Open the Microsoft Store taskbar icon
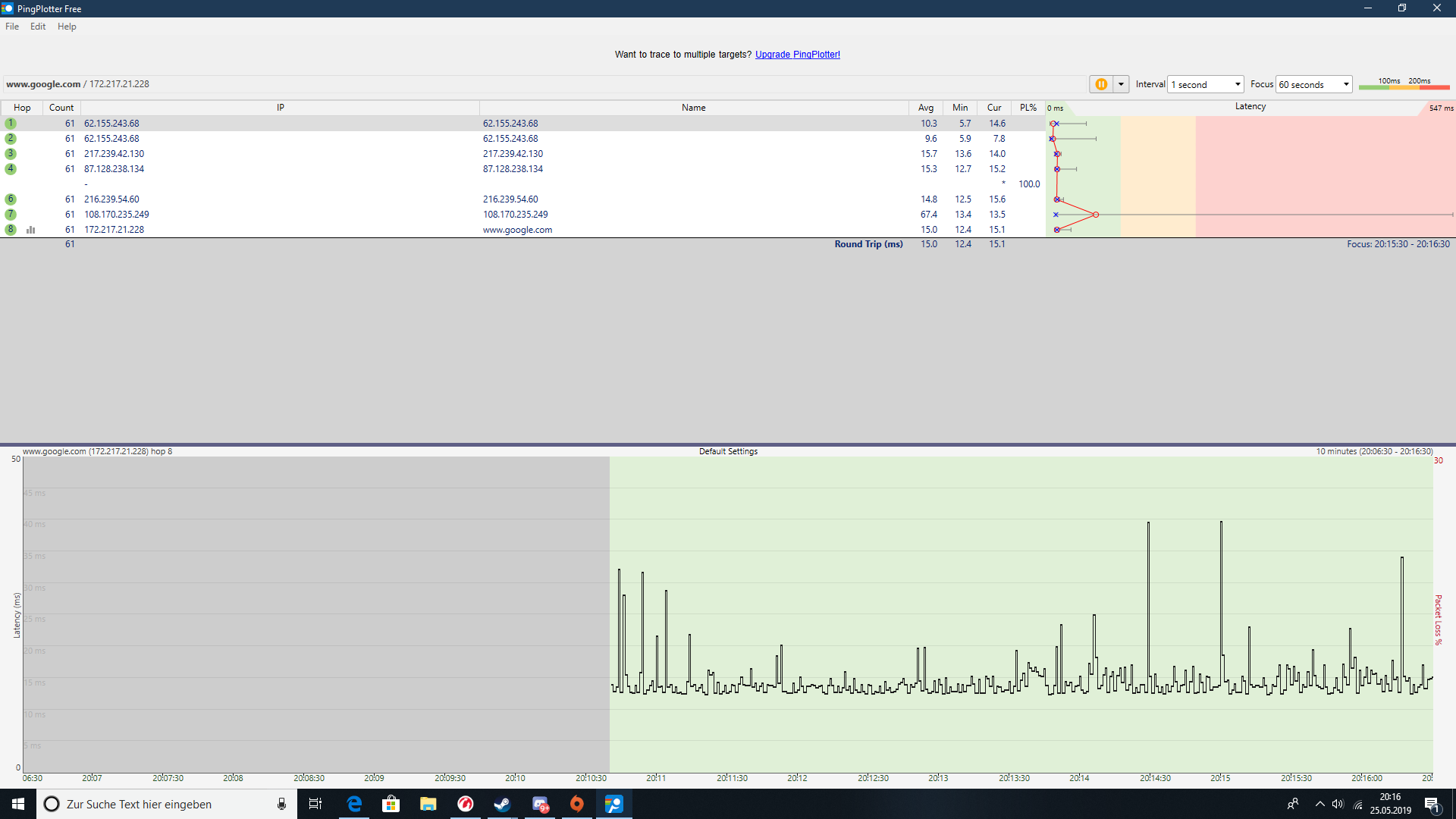1456x819 pixels. [391, 804]
